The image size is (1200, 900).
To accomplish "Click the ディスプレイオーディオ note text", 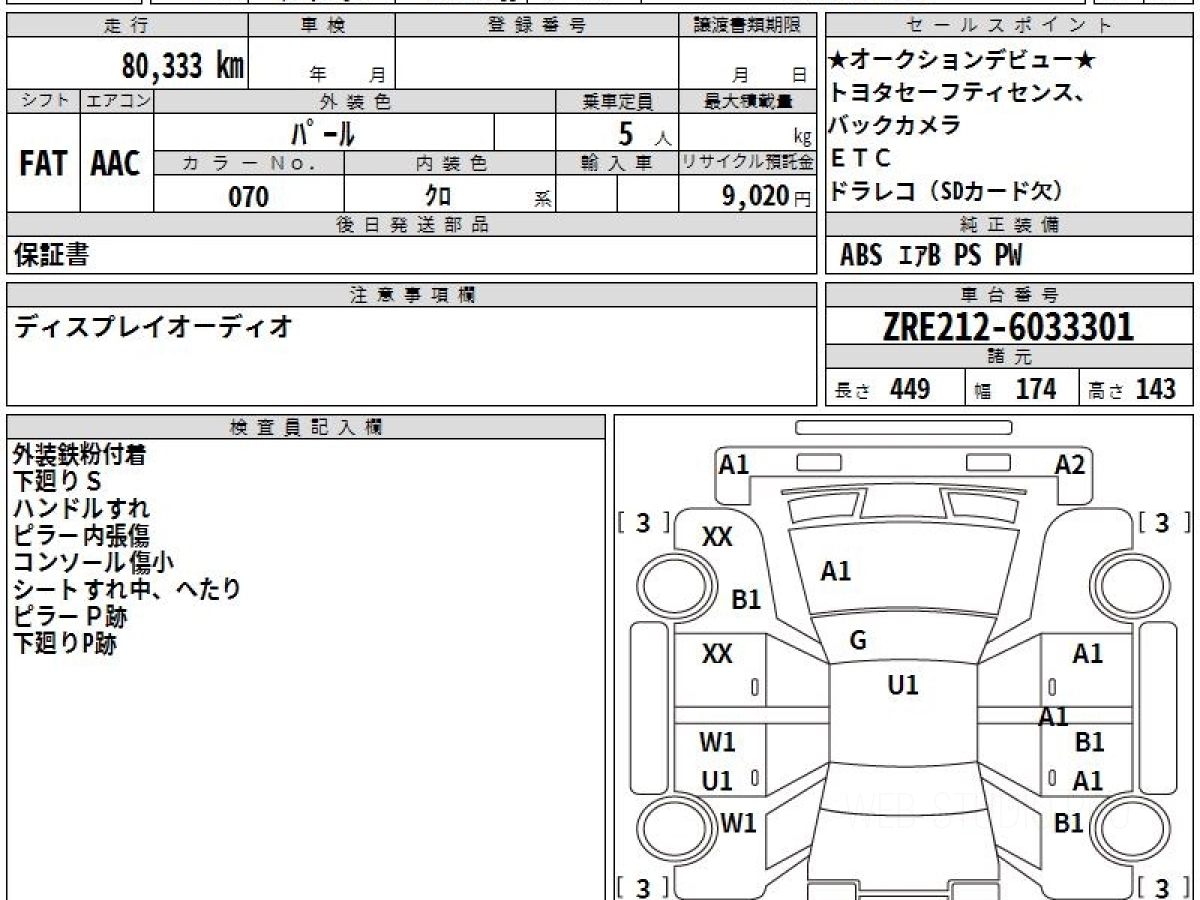I will [152, 326].
